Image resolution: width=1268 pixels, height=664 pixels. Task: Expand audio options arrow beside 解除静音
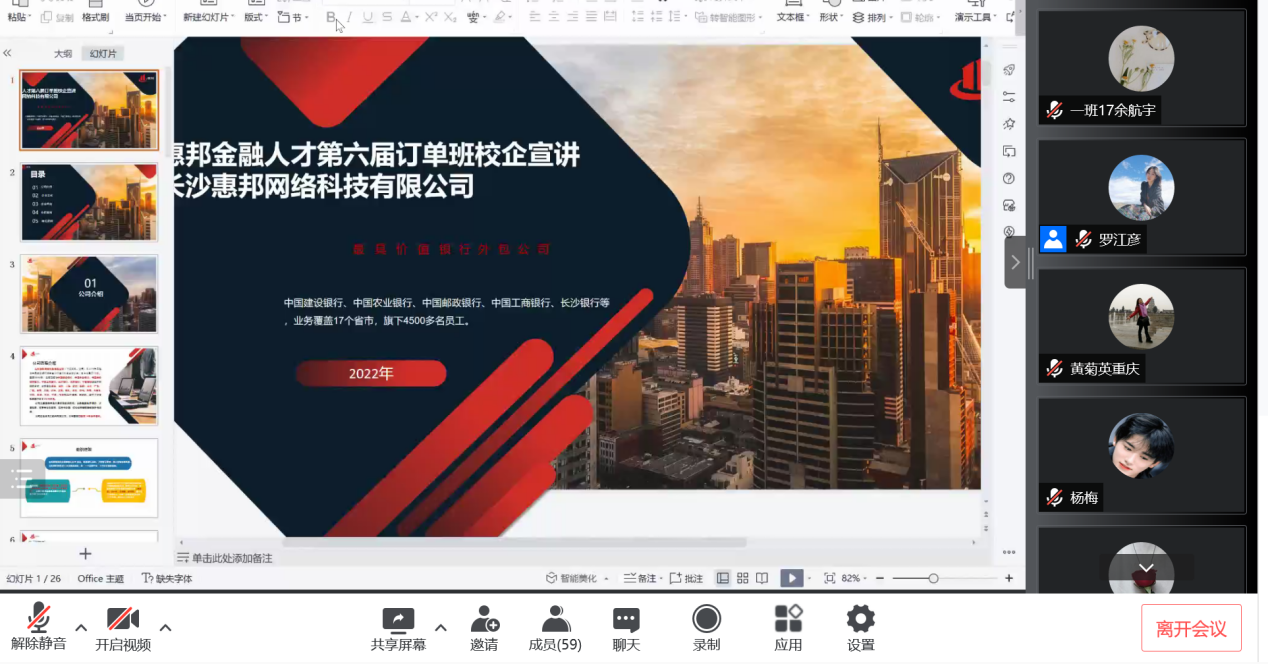point(81,627)
